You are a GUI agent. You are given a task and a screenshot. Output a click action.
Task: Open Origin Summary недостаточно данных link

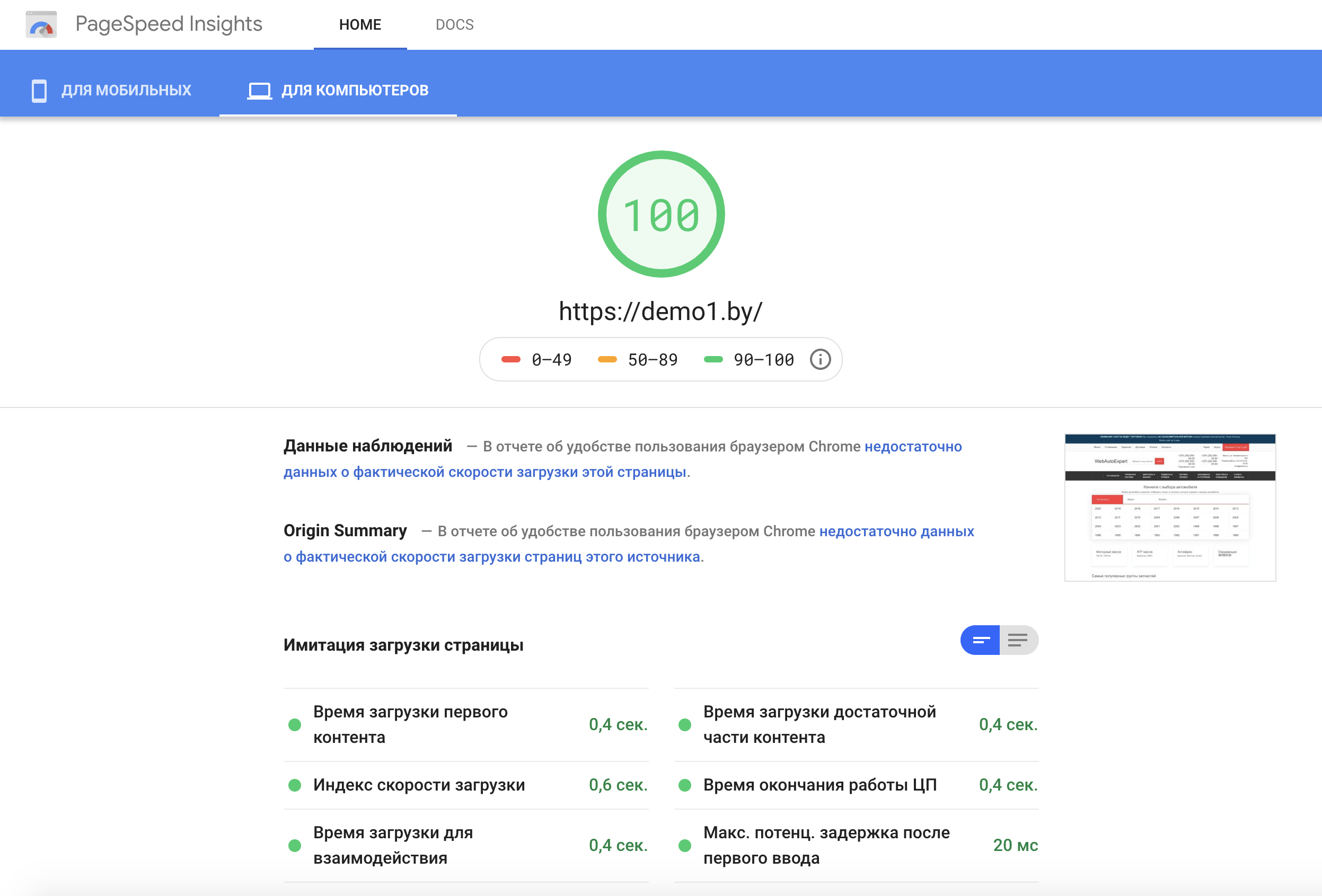(896, 531)
